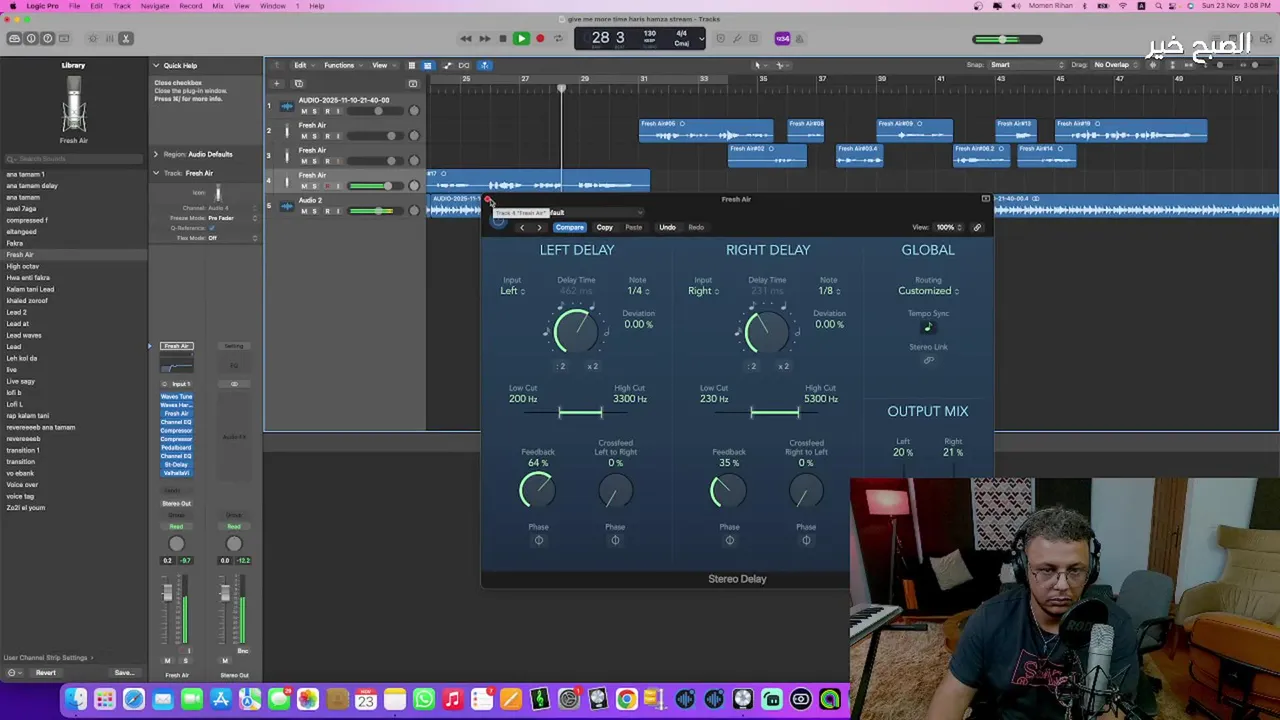Mute track 3 Fresh Air
Screen dimensions: 1280x720
304,161
